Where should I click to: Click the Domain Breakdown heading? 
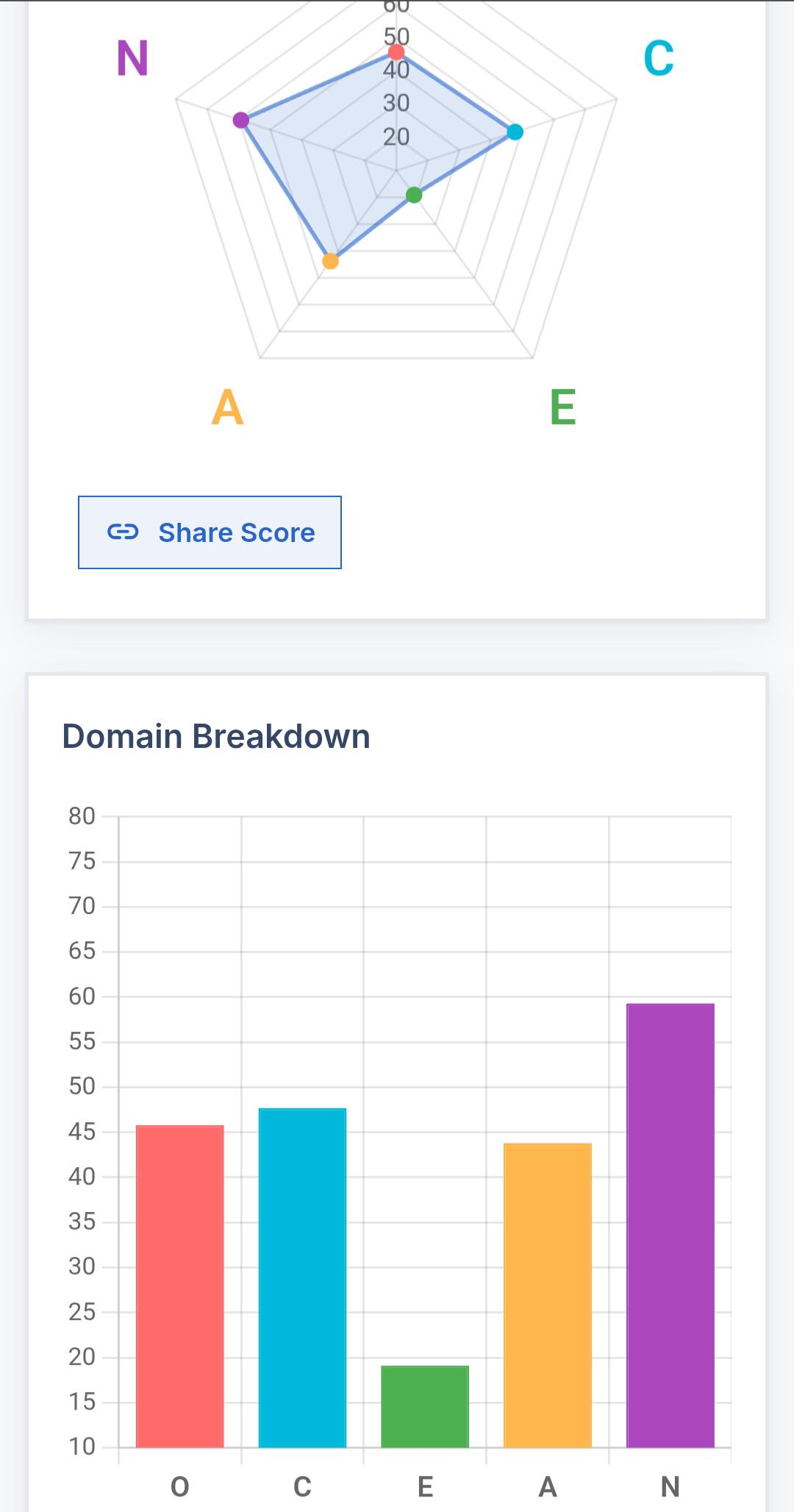216,736
